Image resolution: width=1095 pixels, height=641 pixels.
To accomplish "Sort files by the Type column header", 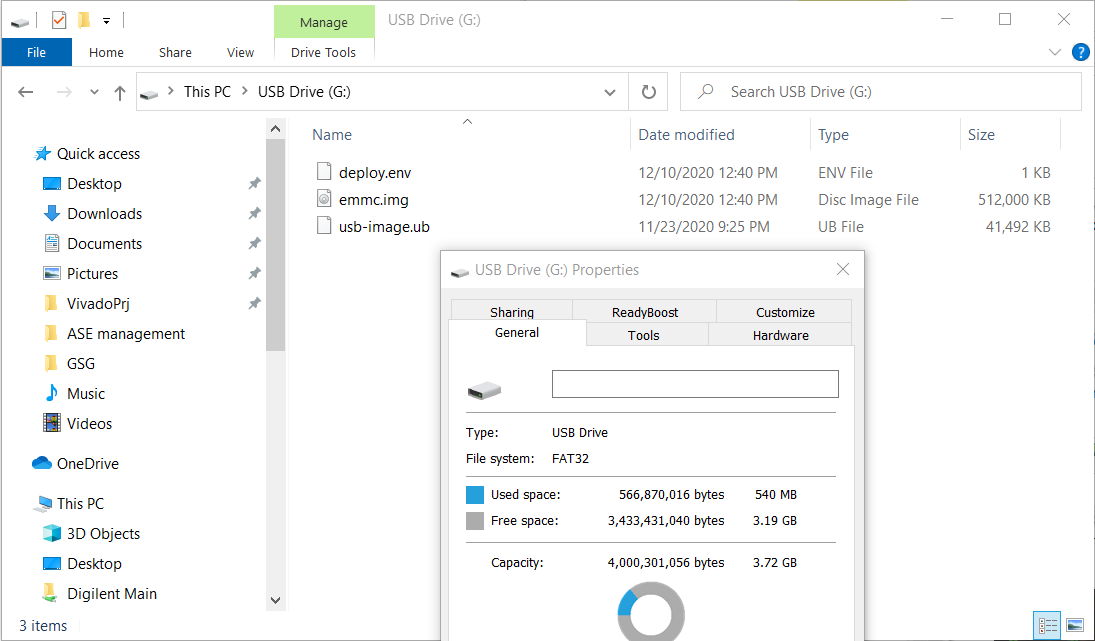I will tap(833, 135).
